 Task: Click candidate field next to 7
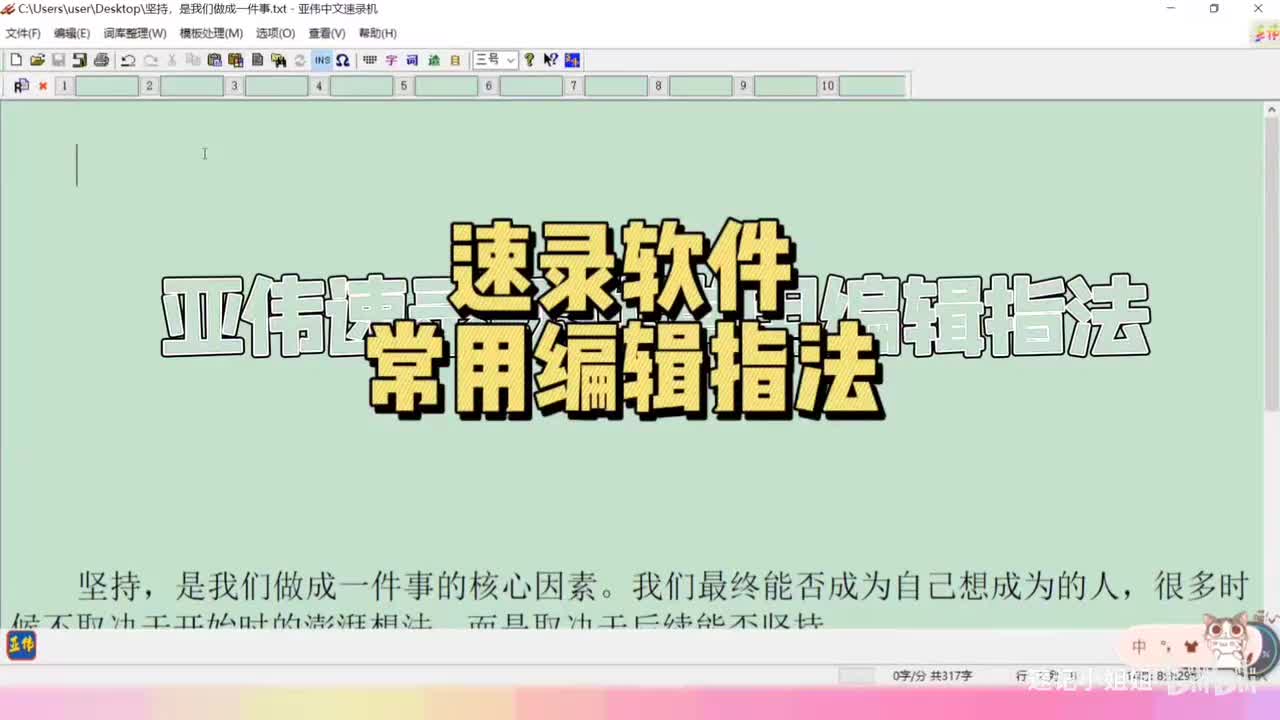[x=616, y=86]
